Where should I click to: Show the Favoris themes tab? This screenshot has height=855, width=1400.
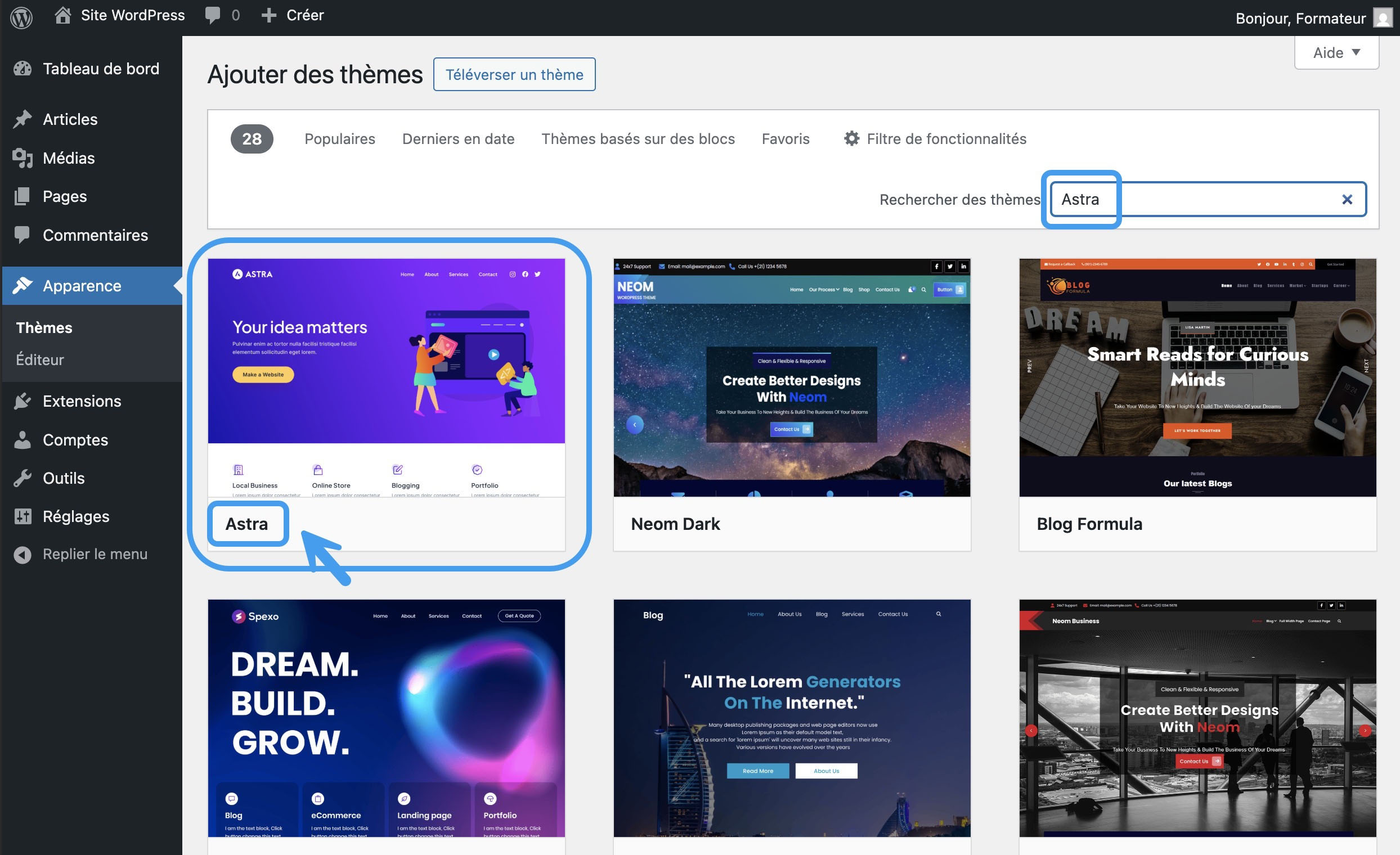pyautogui.click(x=785, y=138)
